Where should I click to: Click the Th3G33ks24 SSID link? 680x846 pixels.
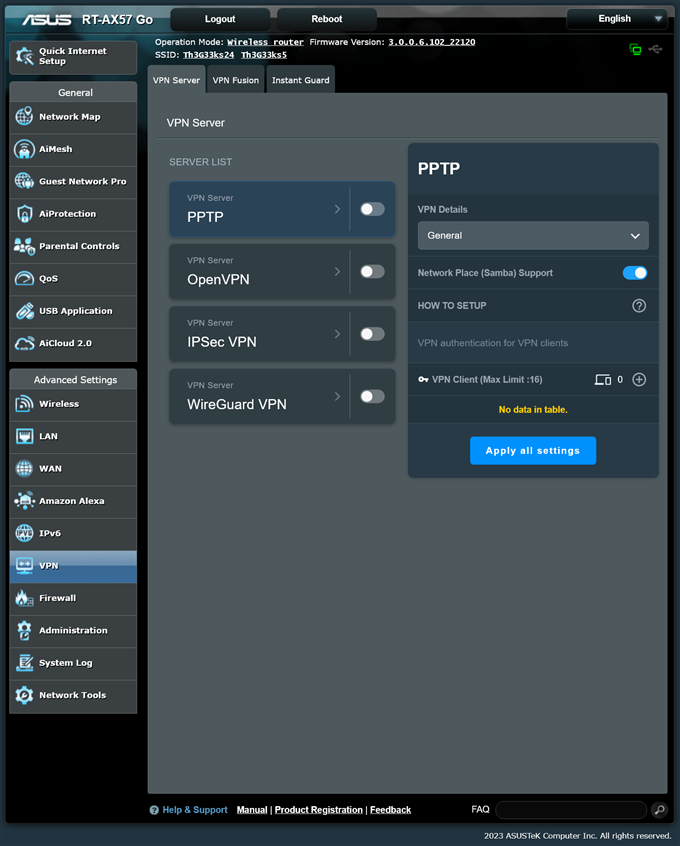(x=209, y=55)
